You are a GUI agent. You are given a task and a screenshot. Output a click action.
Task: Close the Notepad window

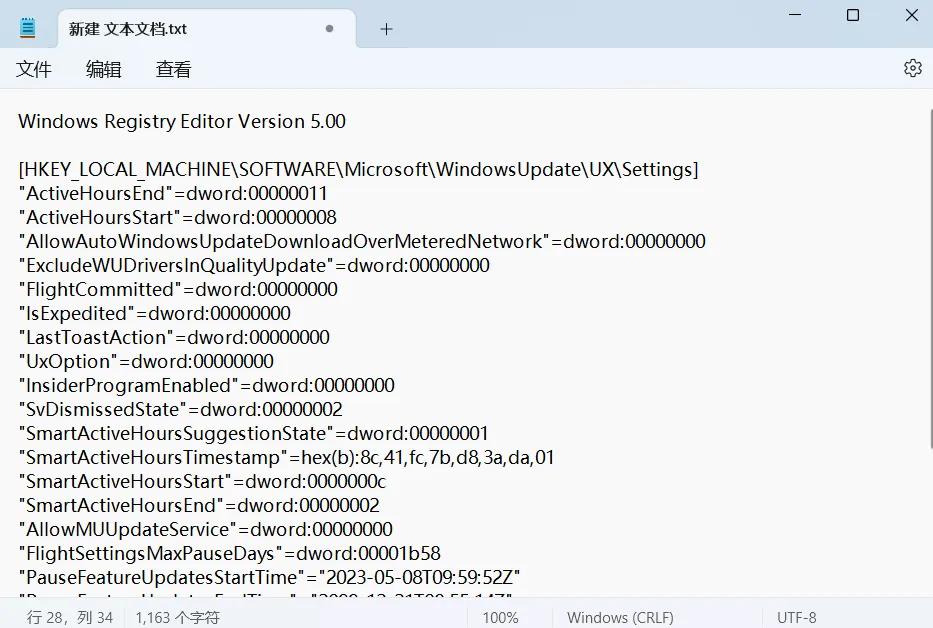[x=912, y=16]
